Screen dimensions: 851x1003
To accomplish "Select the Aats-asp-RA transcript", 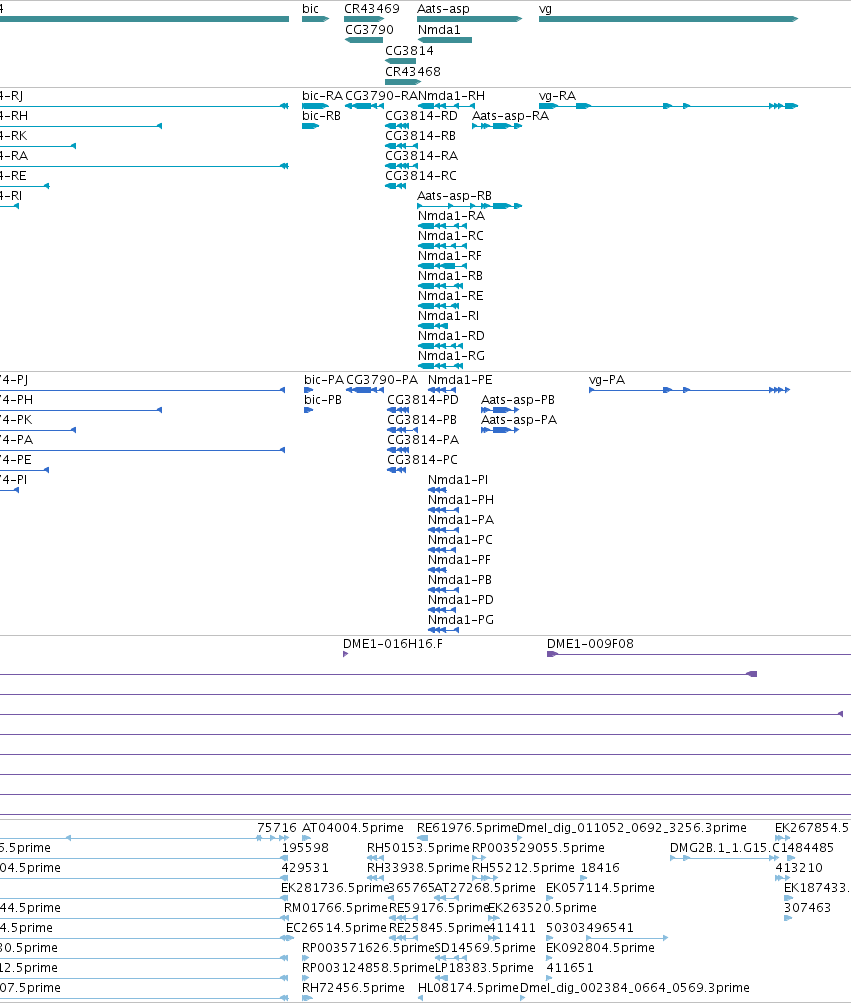I will pyautogui.click(x=497, y=126).
